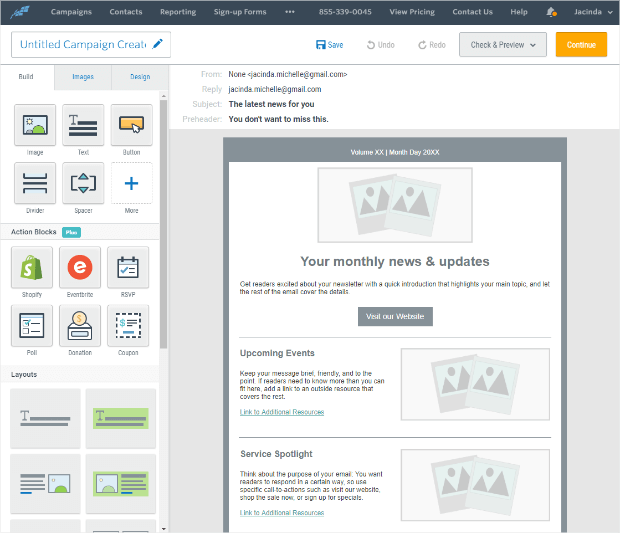Switch to the Design tab
Viewport: 620px width, 533px height.
[x=140, y=77]
